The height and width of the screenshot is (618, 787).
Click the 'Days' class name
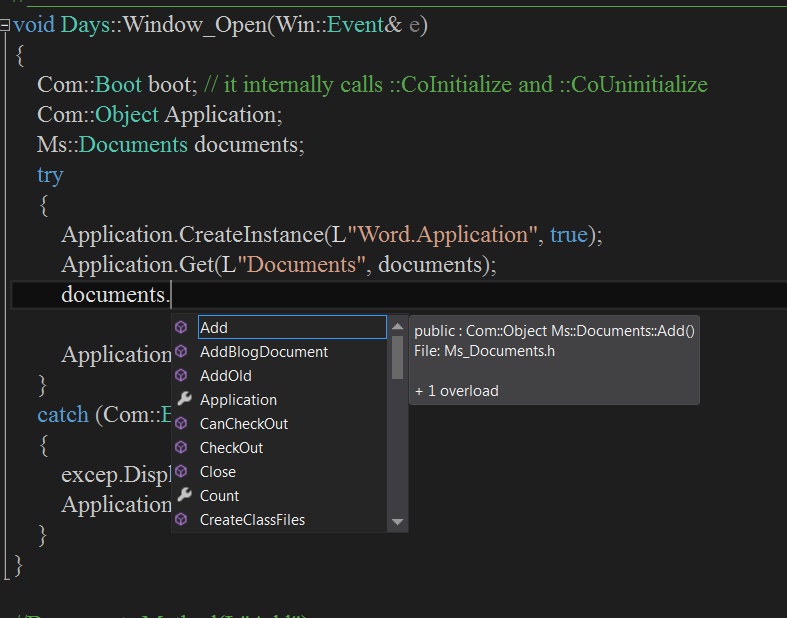coord(85,25)
